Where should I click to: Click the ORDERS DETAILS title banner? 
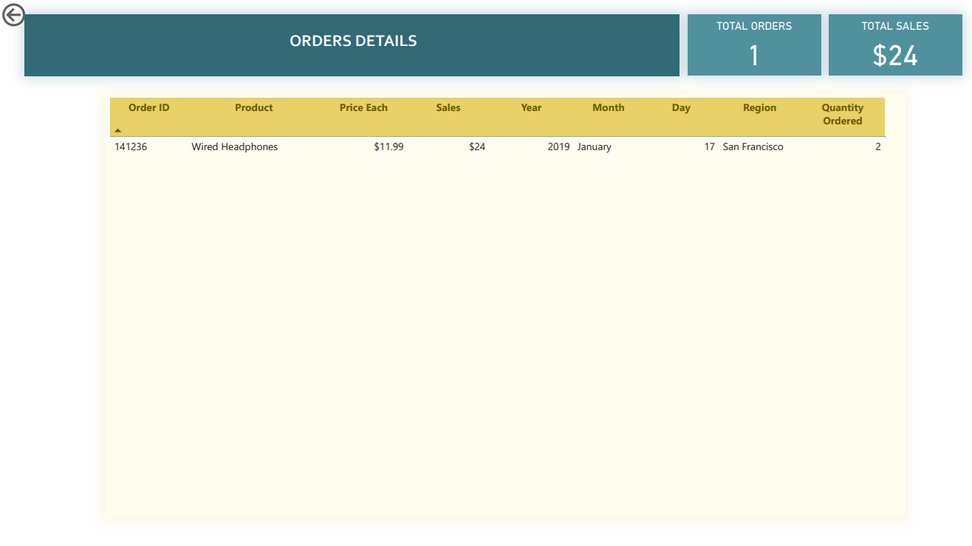click(352, 45)
